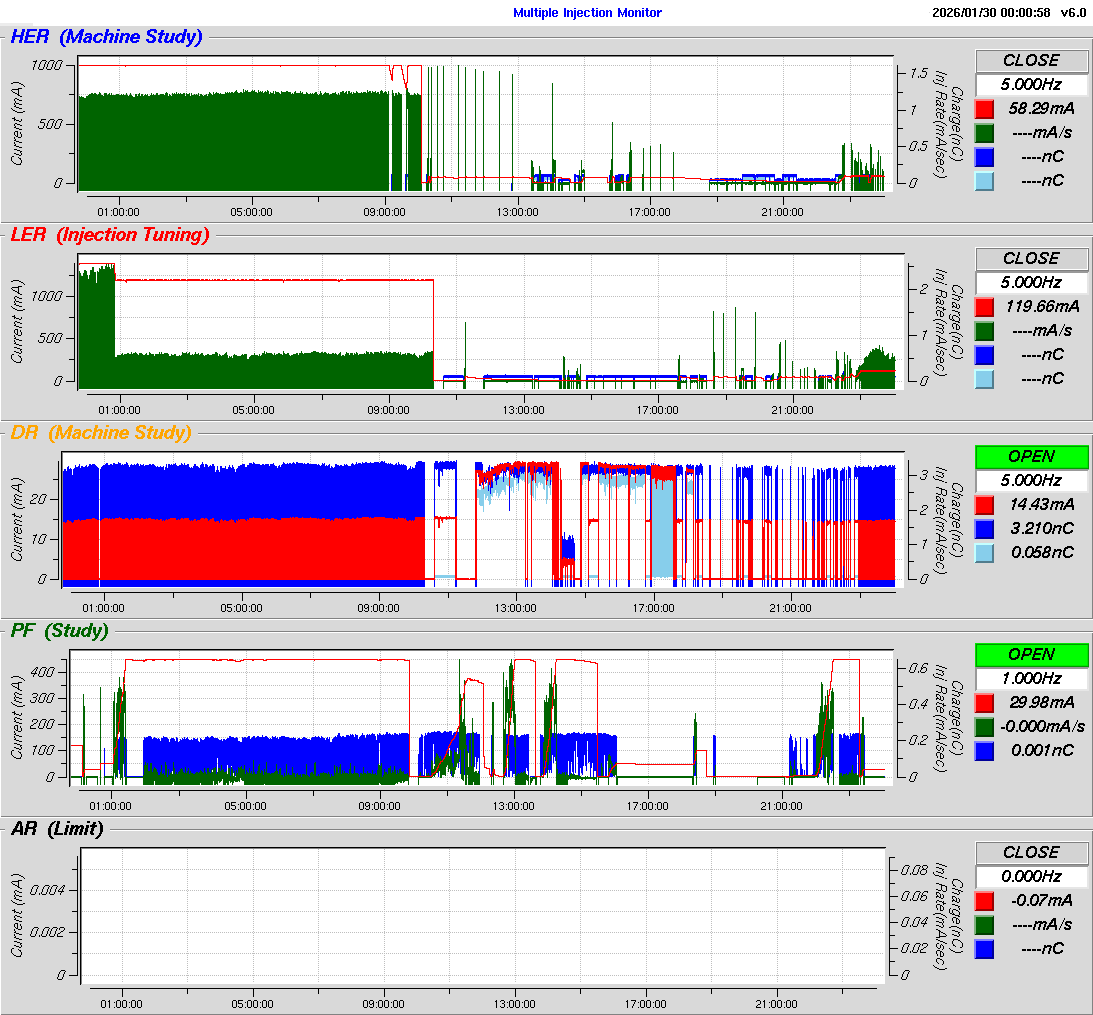Click the LER CLOSE status button
This screenshot has width=1093, height=1015.
click(x=1031, y=258)
